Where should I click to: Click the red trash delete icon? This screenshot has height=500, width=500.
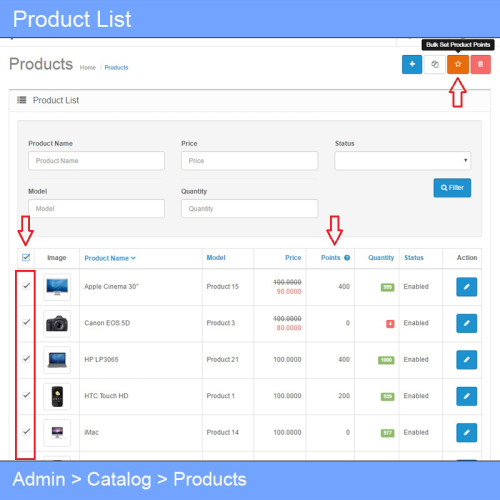tap(480, 64)
